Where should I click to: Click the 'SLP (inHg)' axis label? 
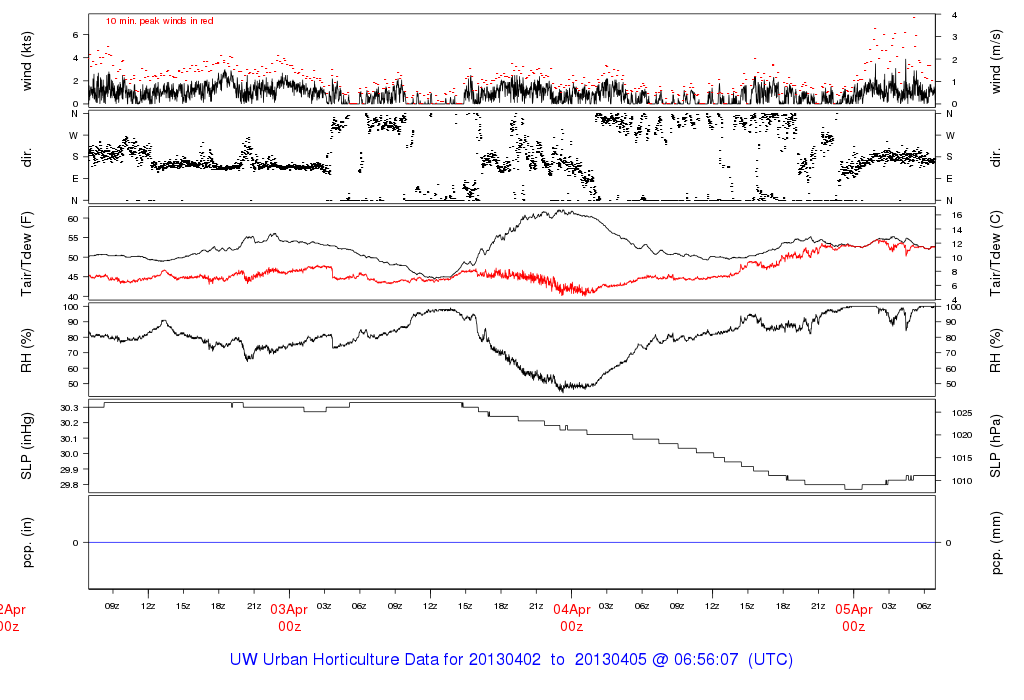click(x=27, y=446)
